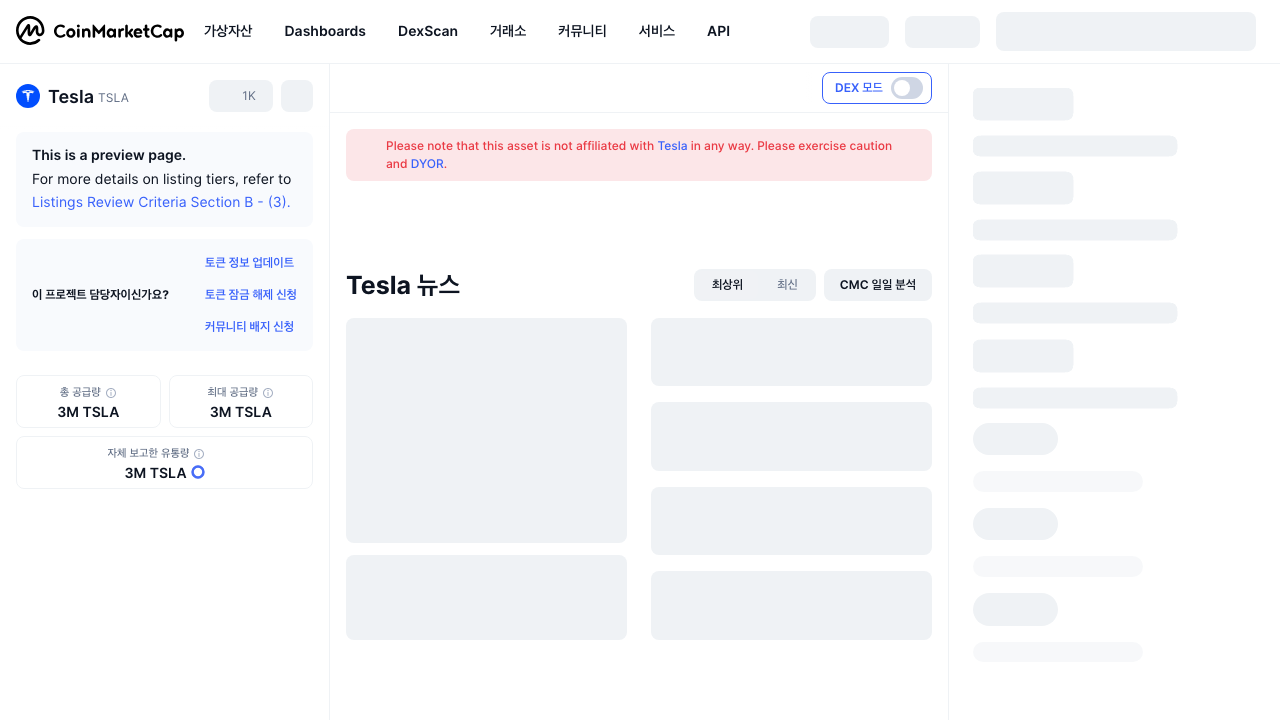Click the 토큰 정보 업데이트 link
This screenshot has width=1280, height=720.
249,263
